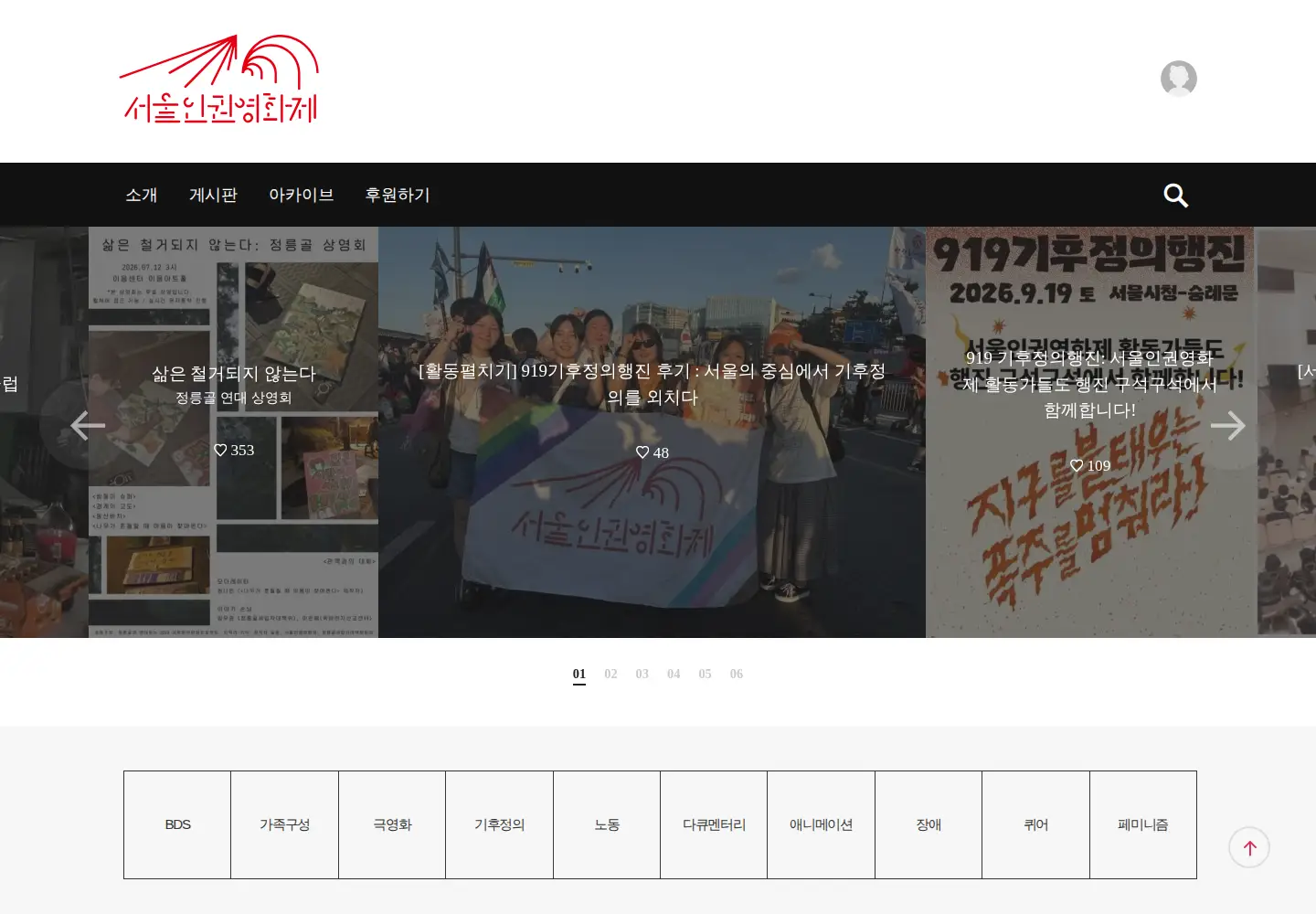The image size is (1316, 914).
Task: Open the 919 기후정의행진 활동가들 post title
Action: click(x=1089, y=384)
